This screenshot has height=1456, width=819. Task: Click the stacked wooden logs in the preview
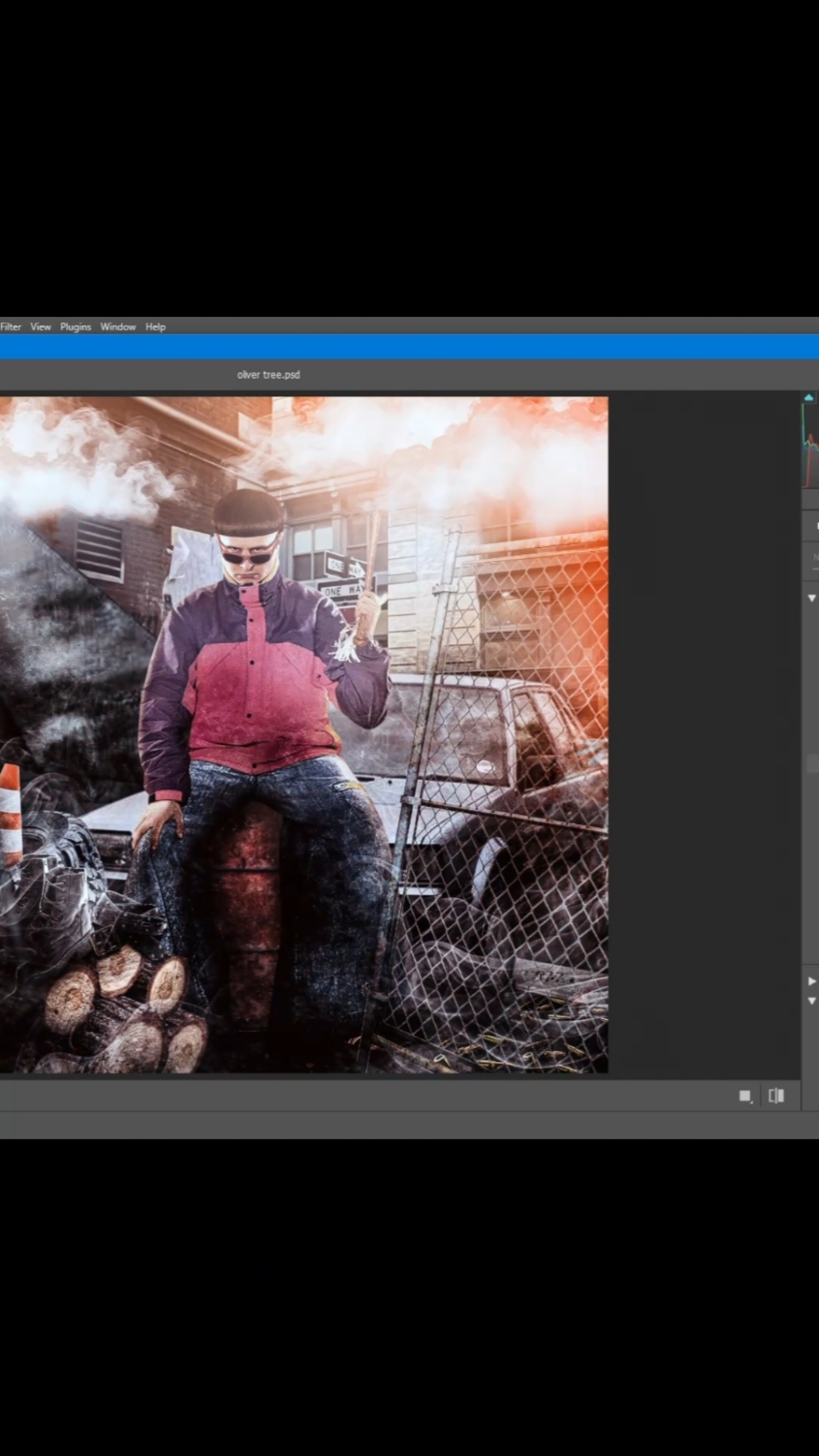[x=126, y=1009]
